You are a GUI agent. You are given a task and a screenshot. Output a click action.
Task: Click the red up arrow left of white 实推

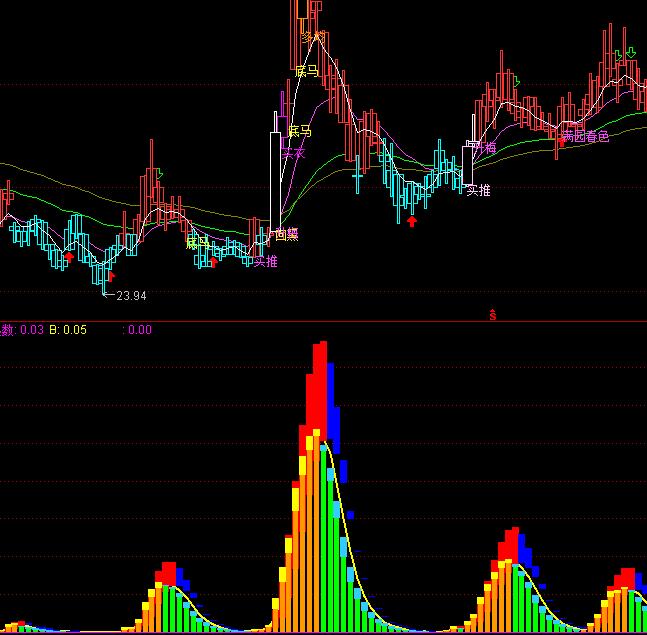(x=411, y=220)
